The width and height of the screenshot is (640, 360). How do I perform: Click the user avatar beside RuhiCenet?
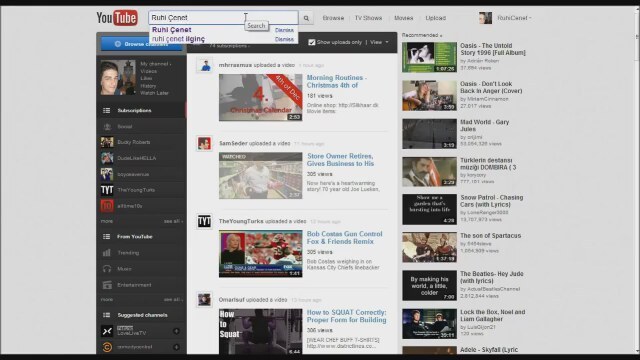click(485, 18)
